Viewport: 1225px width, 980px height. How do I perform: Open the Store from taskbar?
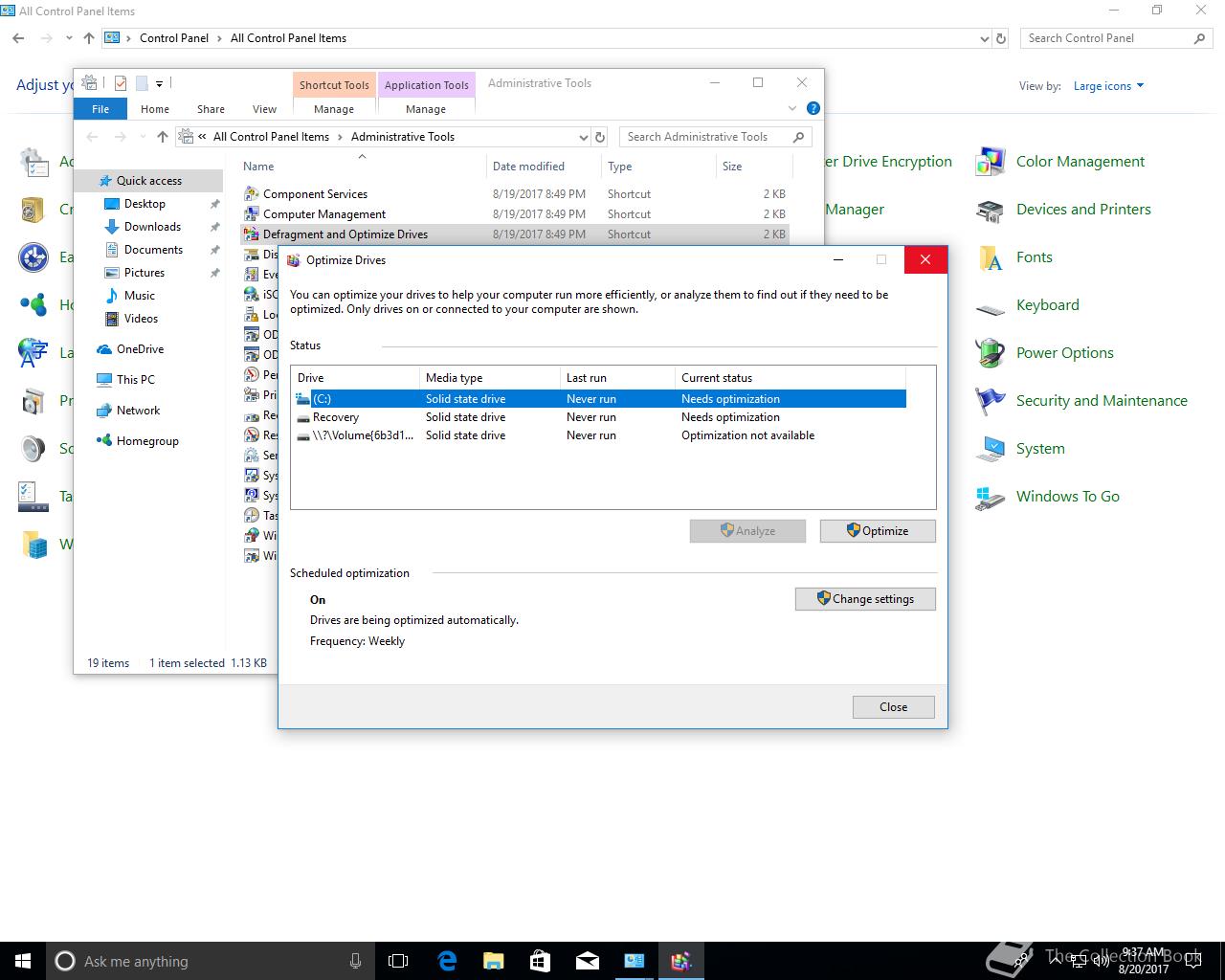tap(540, 961)
